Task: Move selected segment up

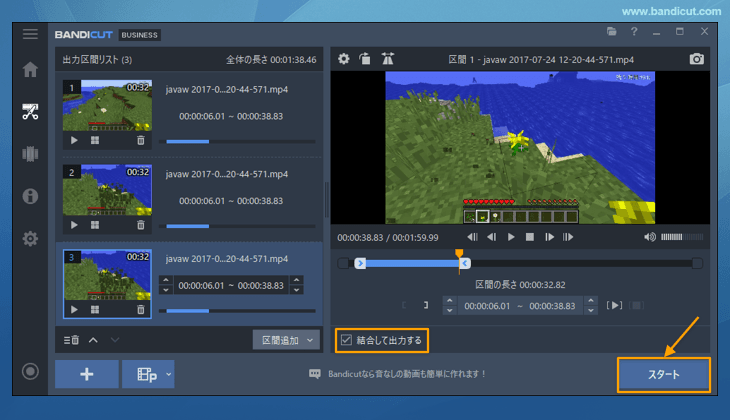Action: pyautogui.click(x=93, y=340)
